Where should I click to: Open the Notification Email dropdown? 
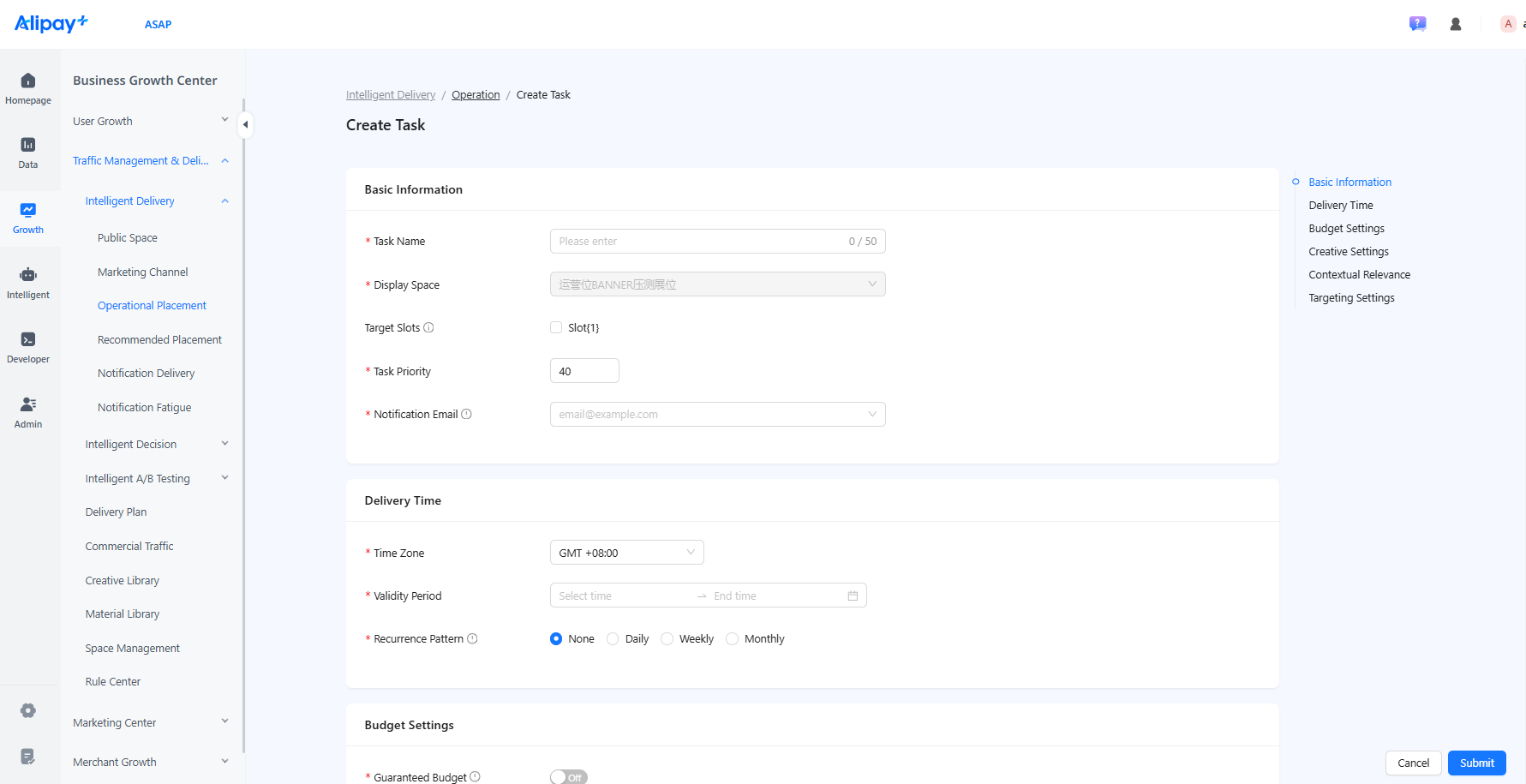click(717, 415)
